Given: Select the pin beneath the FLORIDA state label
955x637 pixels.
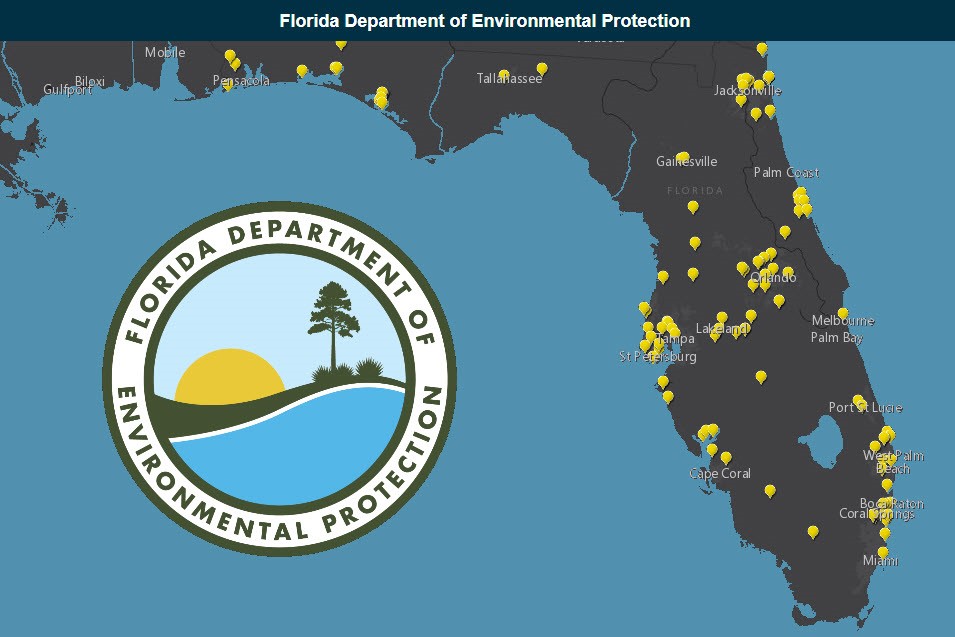Looking at the screenshot, I should point(693,207).
